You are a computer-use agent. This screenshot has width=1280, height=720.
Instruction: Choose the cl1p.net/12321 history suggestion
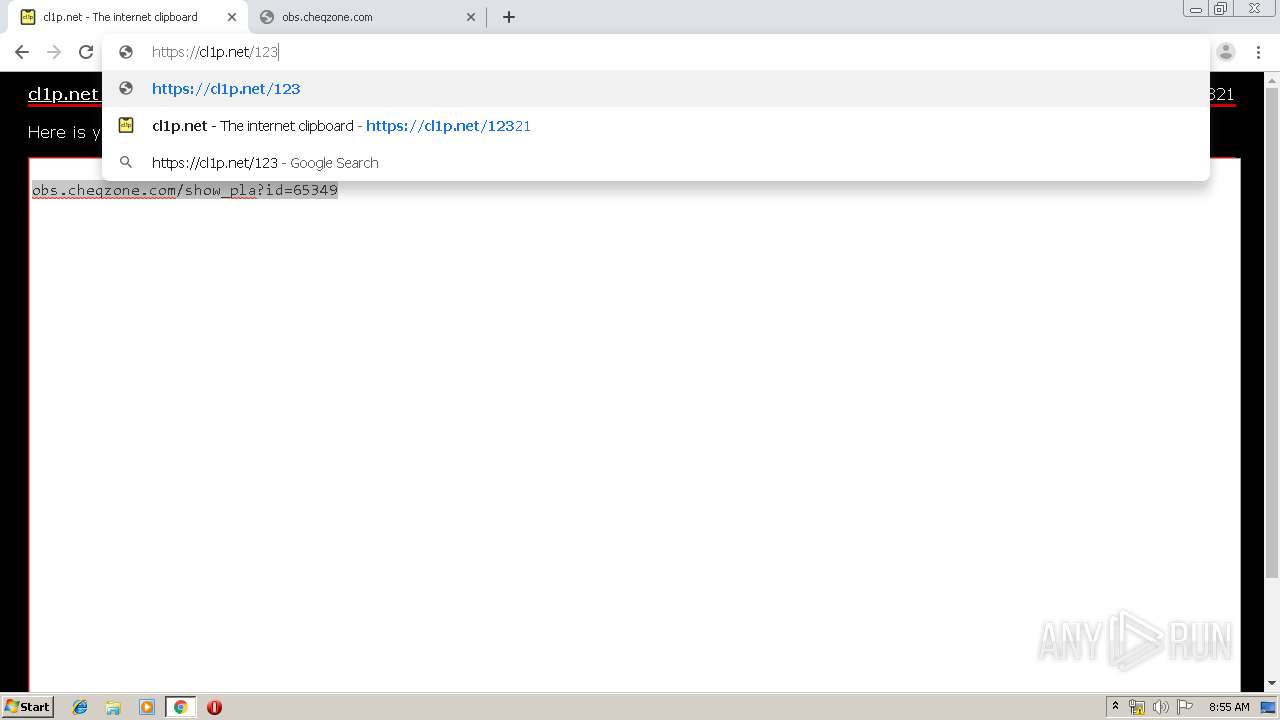click(656, 126)
